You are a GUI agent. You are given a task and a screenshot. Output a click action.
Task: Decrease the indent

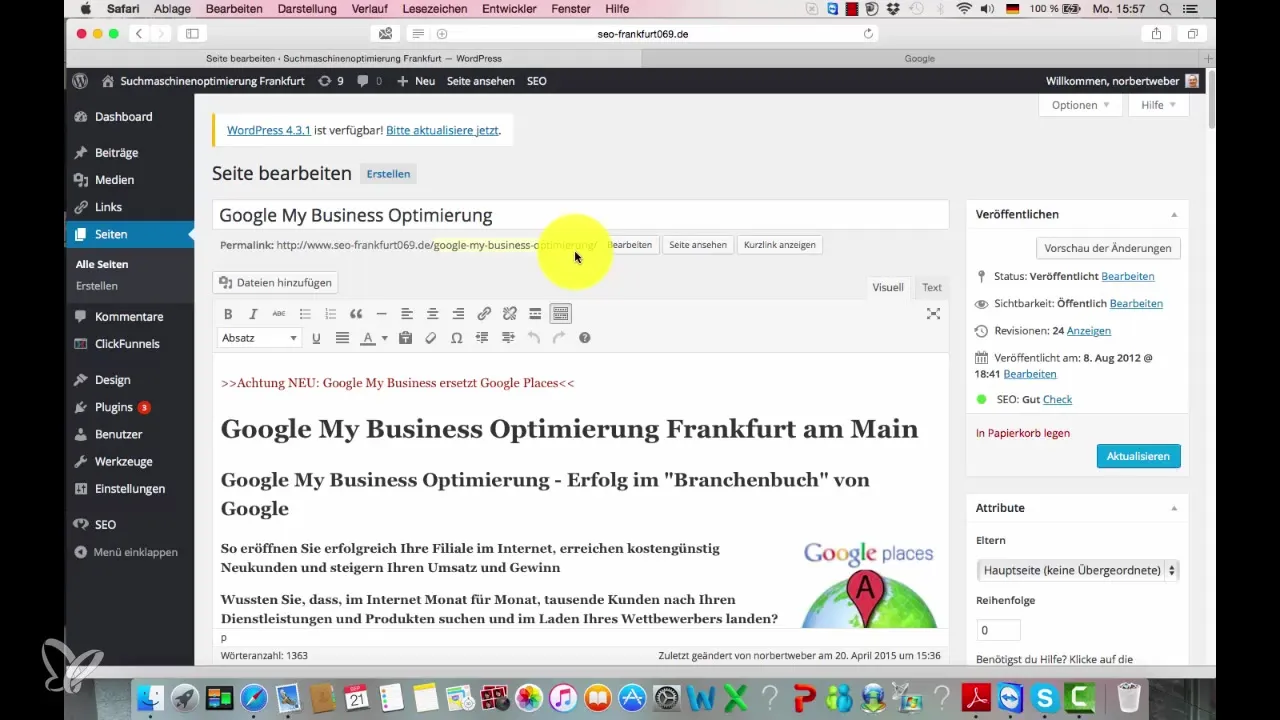482,338
